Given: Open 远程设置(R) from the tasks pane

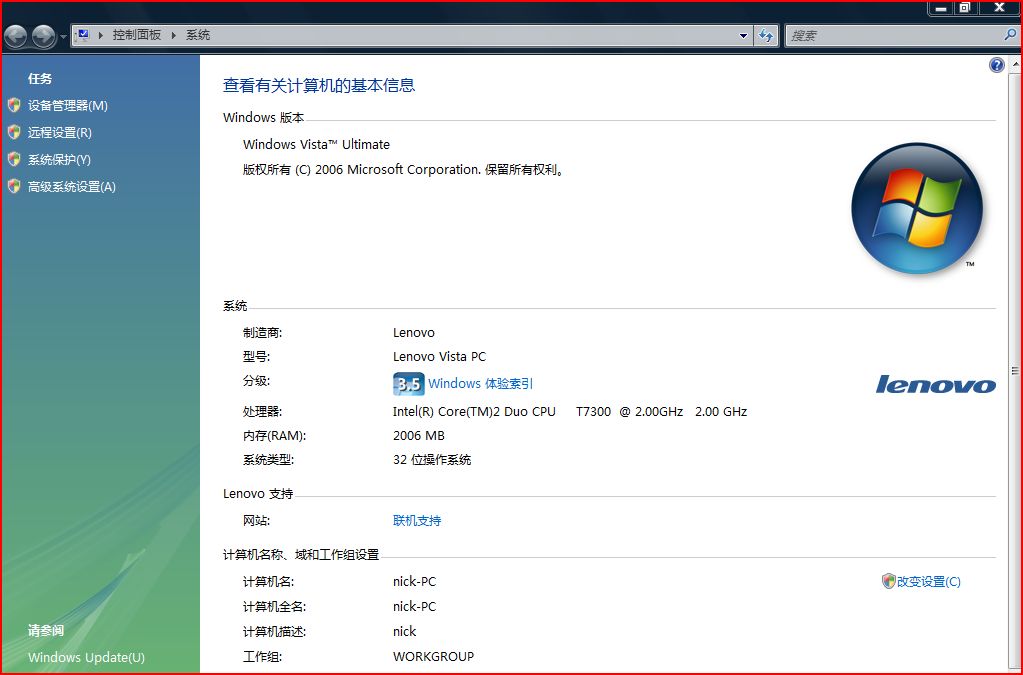Looking at the screenshot, I should [x=60, y=133].
